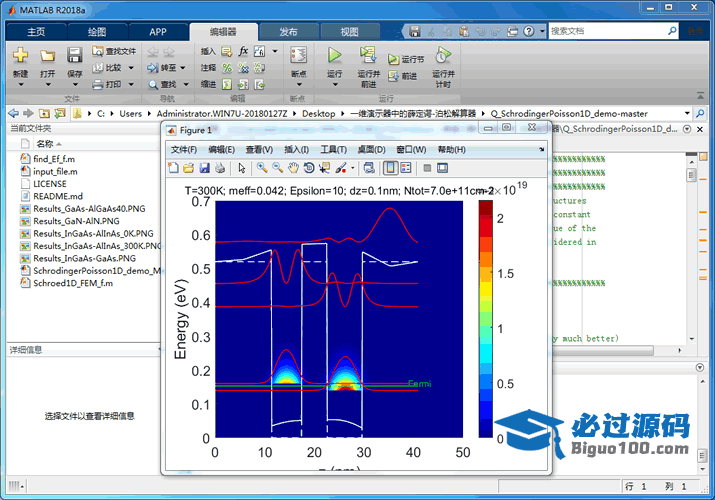Switch to the 发布 ribbon tab

click(288, 32)
